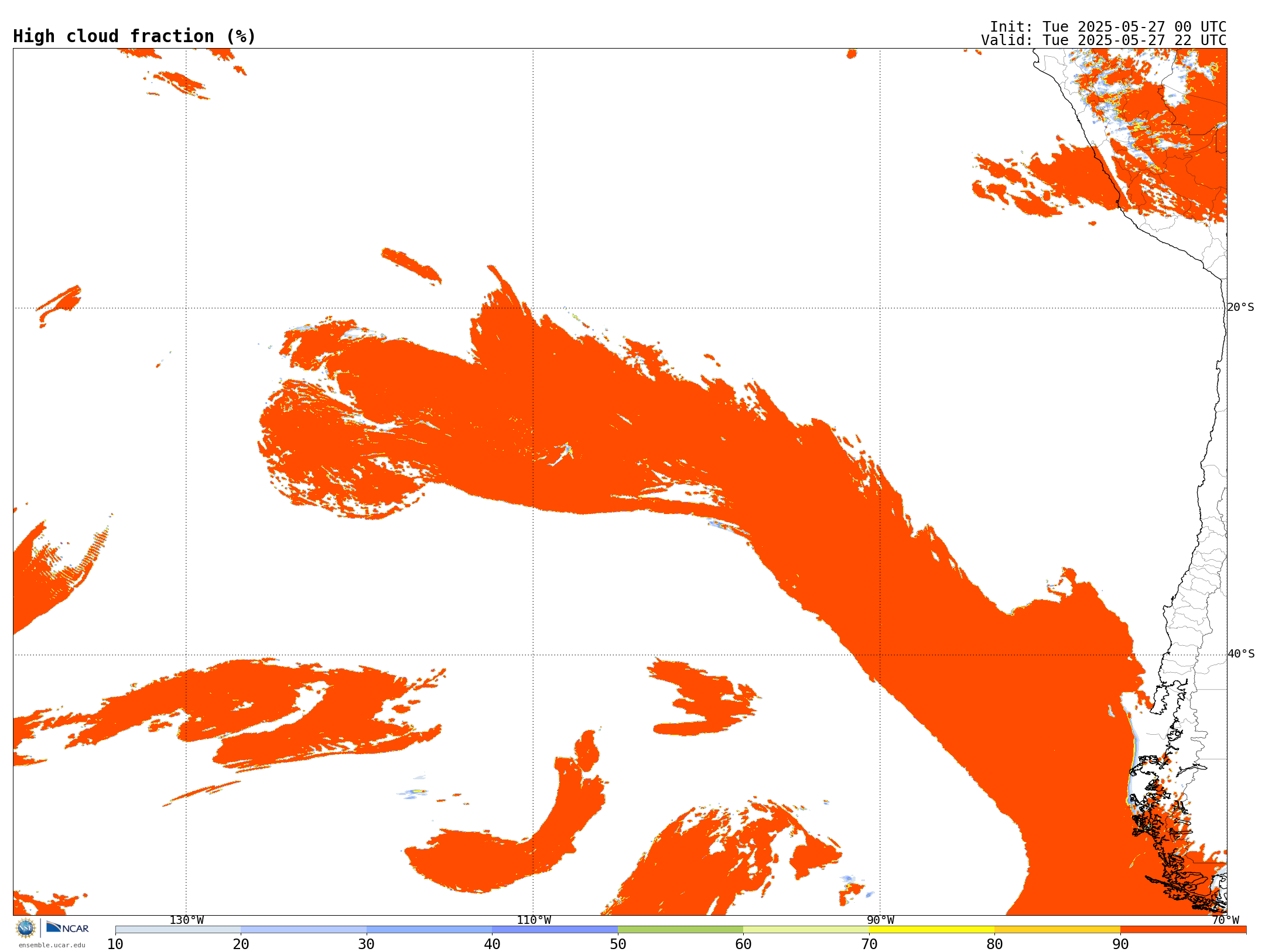The width and height of the screenshot is (1265, 952).
Task: Click the colorbar tick label 80
Action: click(994, 944)
